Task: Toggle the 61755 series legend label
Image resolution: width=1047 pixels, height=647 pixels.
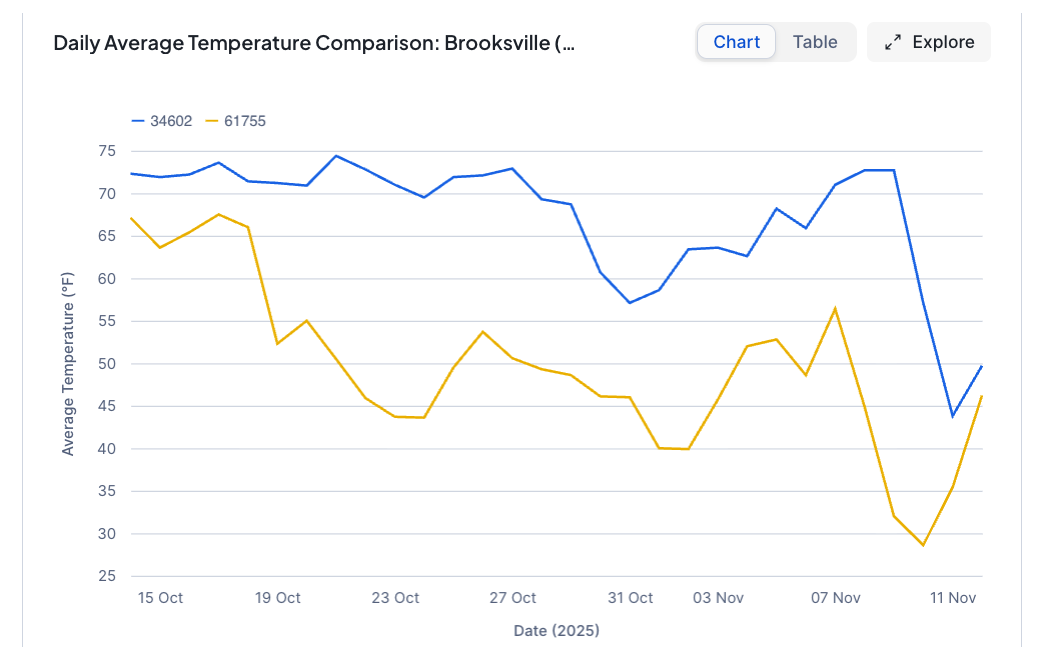Action: tap(244, 121)
